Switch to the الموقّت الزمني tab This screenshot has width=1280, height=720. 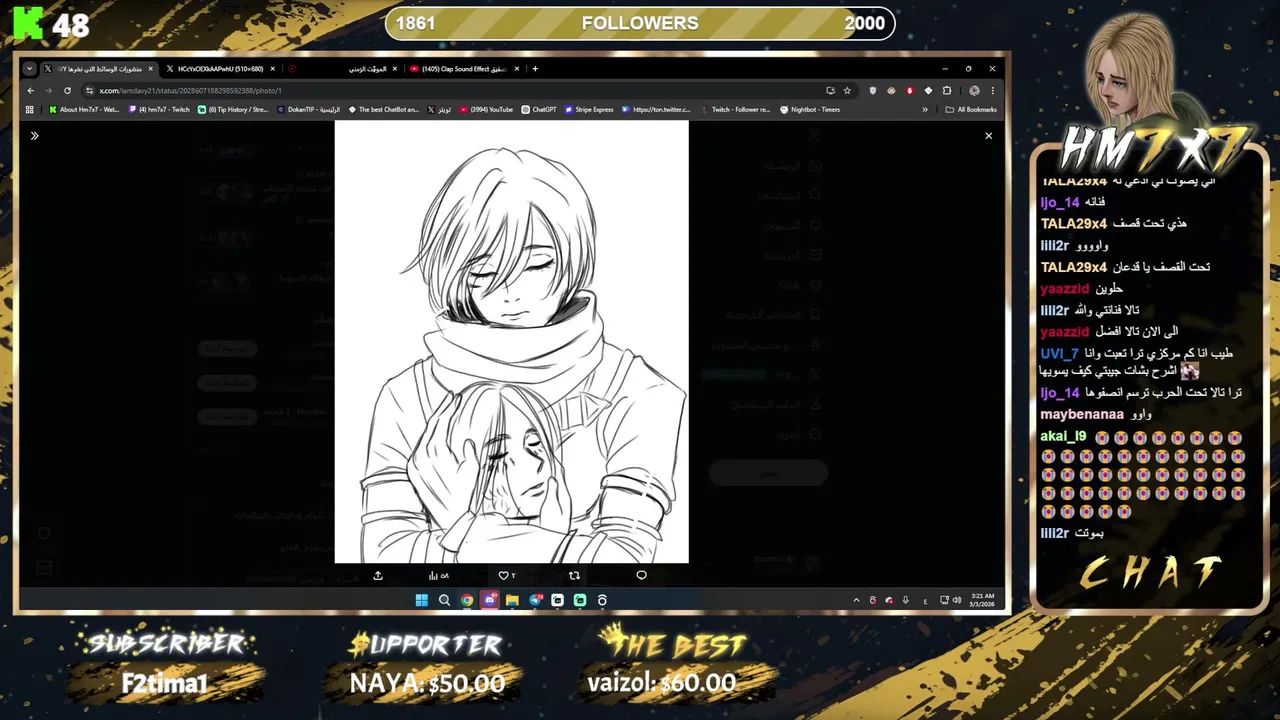pyautogui.click(x=343, y=69)
